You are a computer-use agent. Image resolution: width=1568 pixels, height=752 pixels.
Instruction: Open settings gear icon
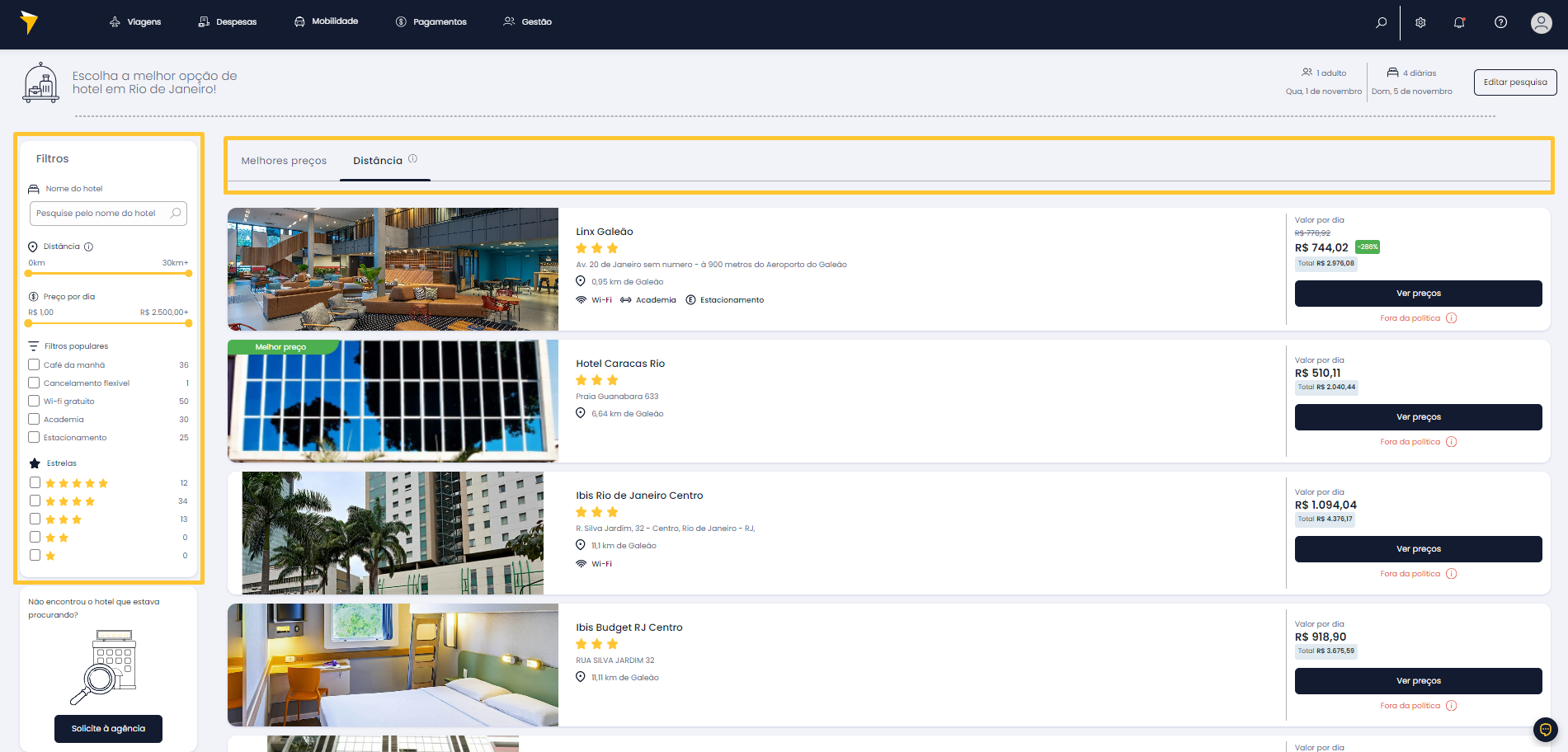click(1420, 22)
